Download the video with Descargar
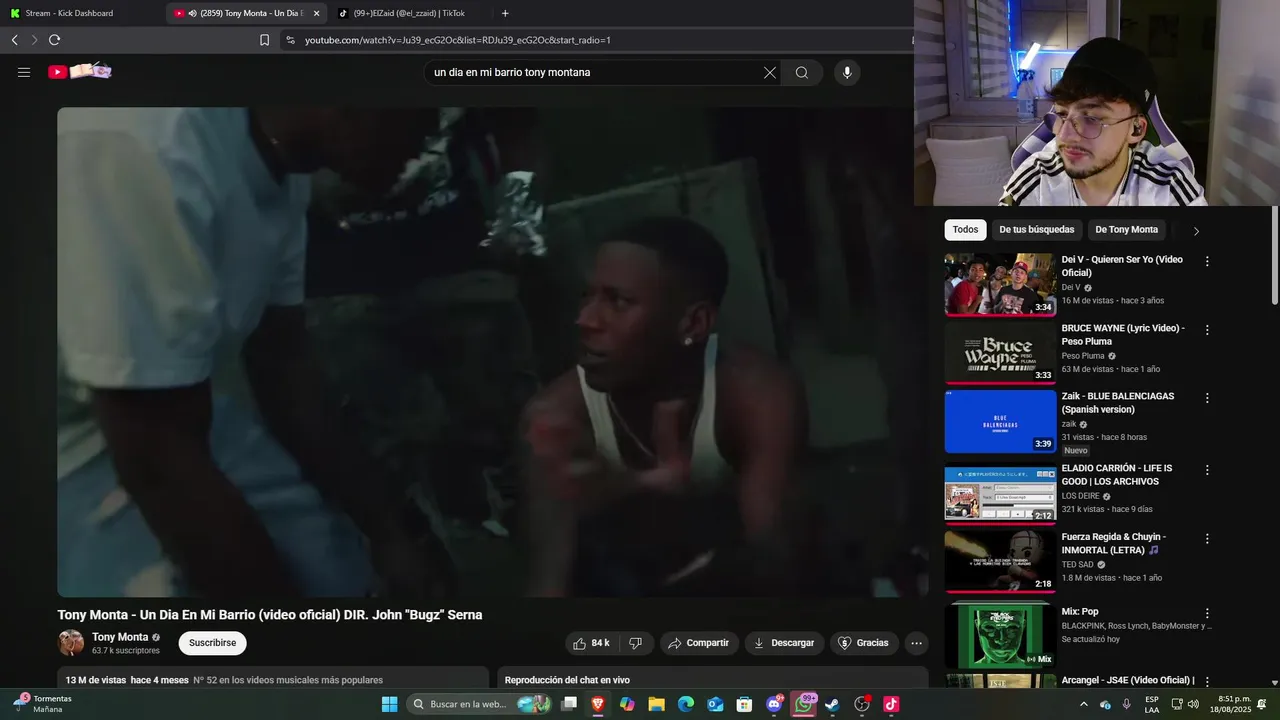 pyautogui.click(x=784, y=643)
